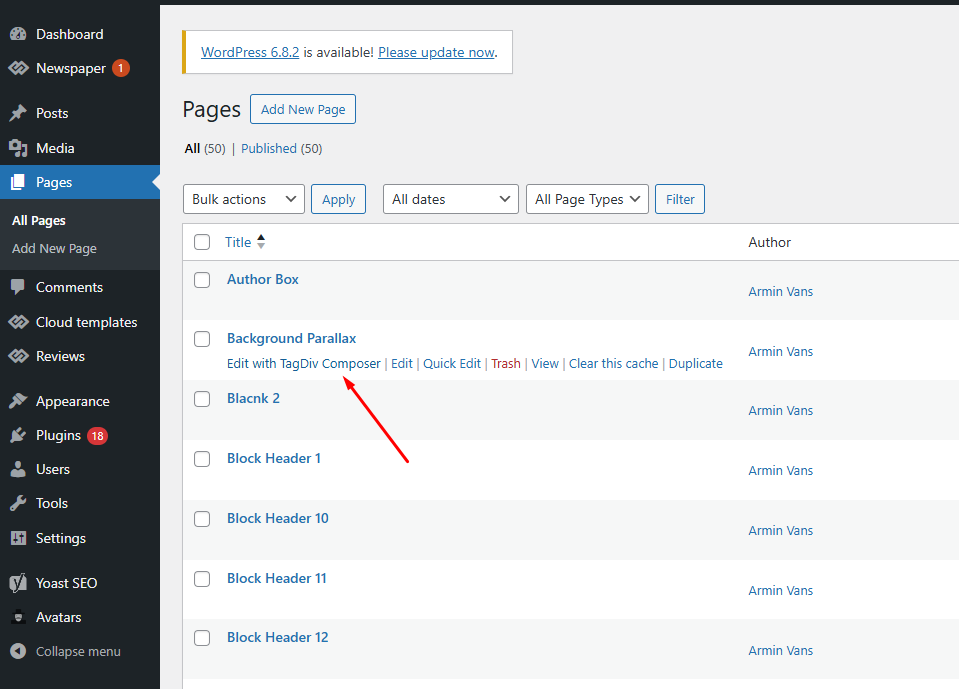Open the Bulk actions dropdown
The height and width of the screenshot is (689, 959).
(x=243, y=199)
